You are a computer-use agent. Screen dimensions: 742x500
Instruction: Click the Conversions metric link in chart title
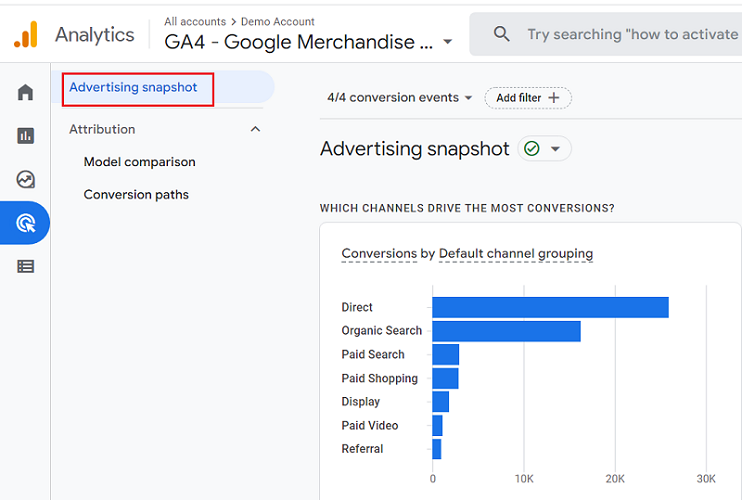(x=379, y=254)
